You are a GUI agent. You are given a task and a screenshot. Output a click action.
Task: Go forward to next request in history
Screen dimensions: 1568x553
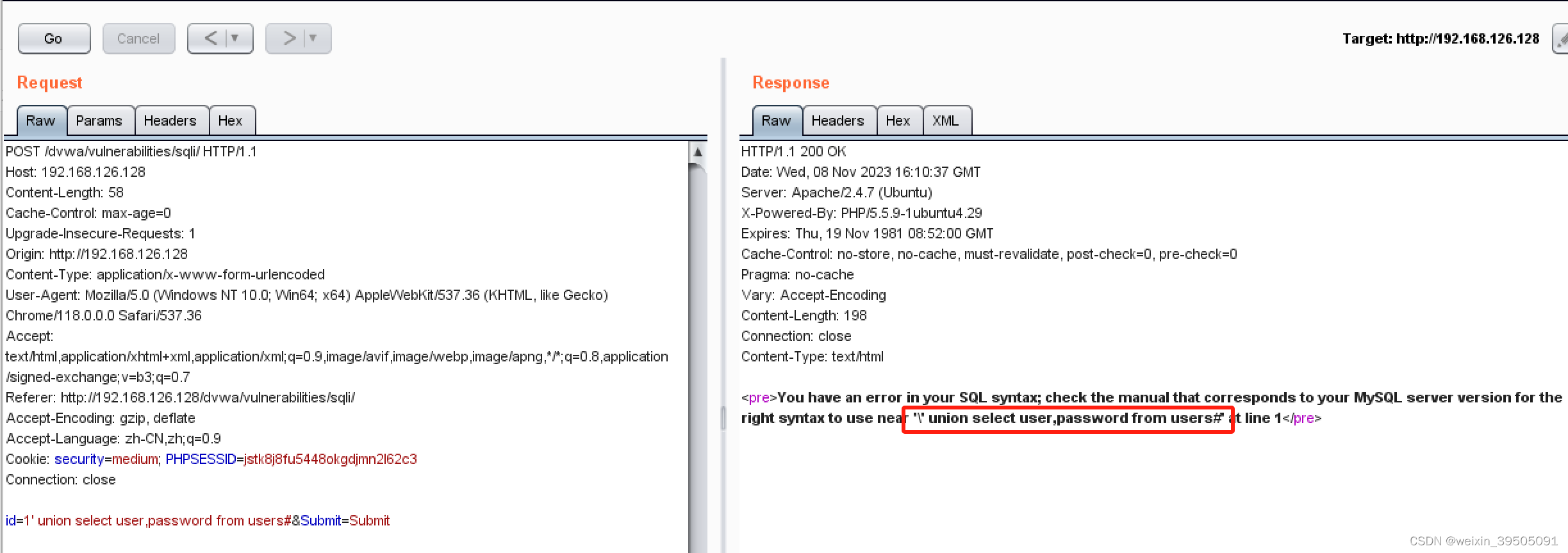[288, 38]
